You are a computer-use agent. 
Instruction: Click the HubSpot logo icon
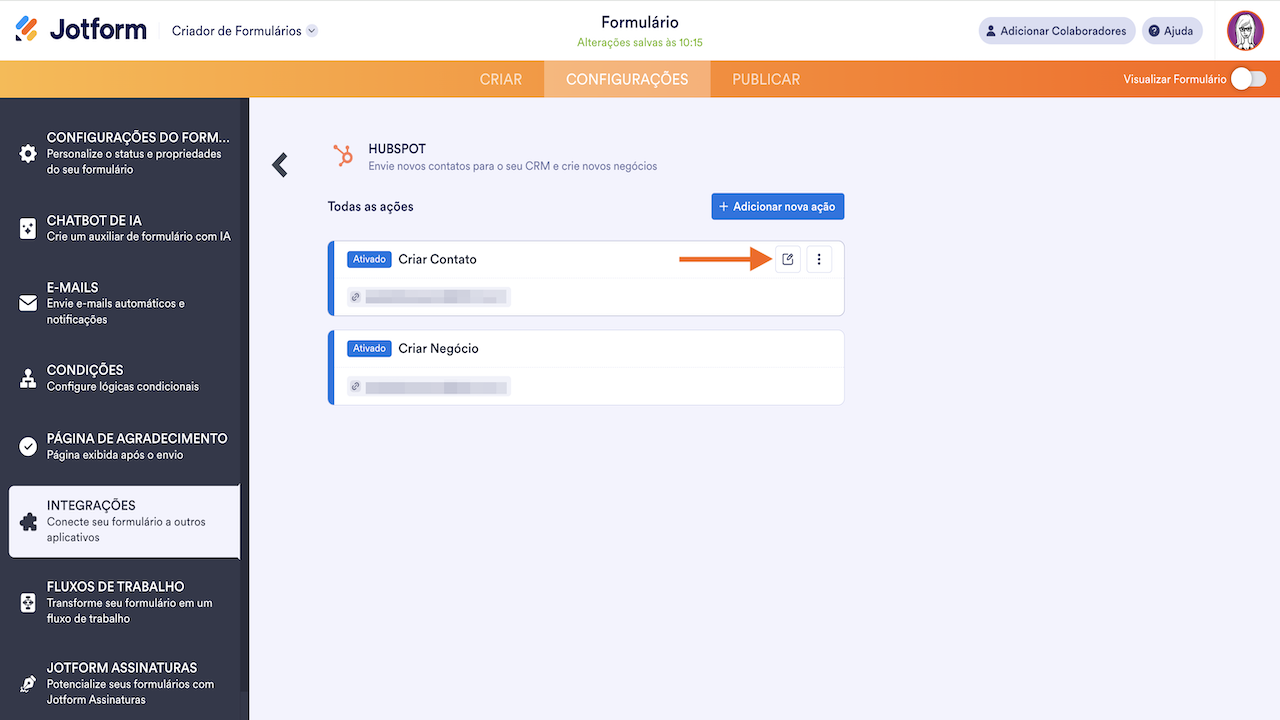[343, 156]
